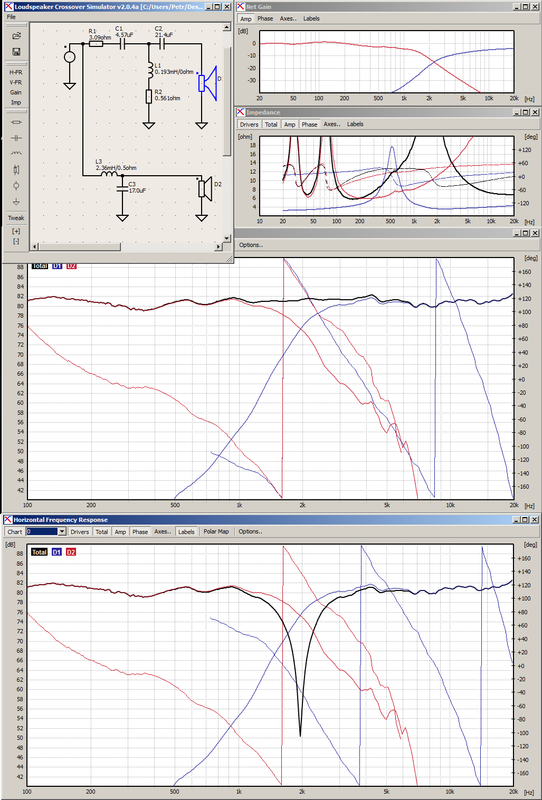Toggle Phase in Impedance window

click(x=309, y=124)
